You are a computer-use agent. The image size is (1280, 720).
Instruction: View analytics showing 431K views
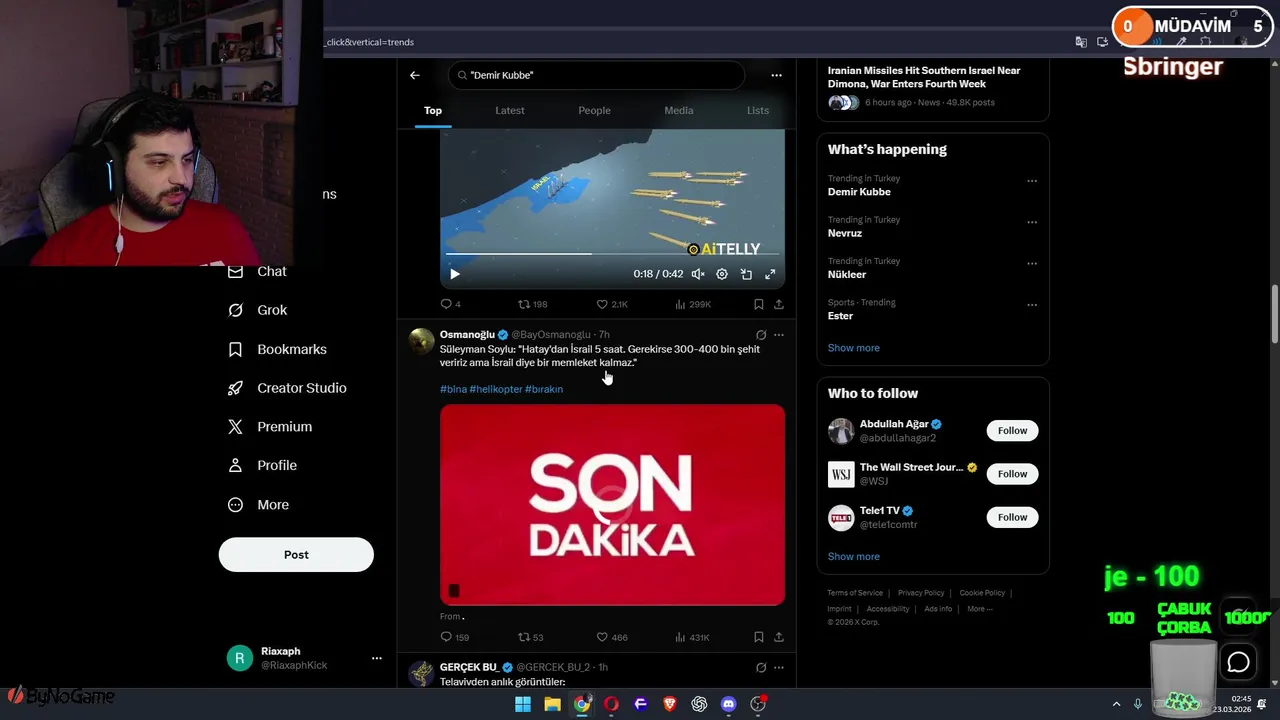[693, 637]
